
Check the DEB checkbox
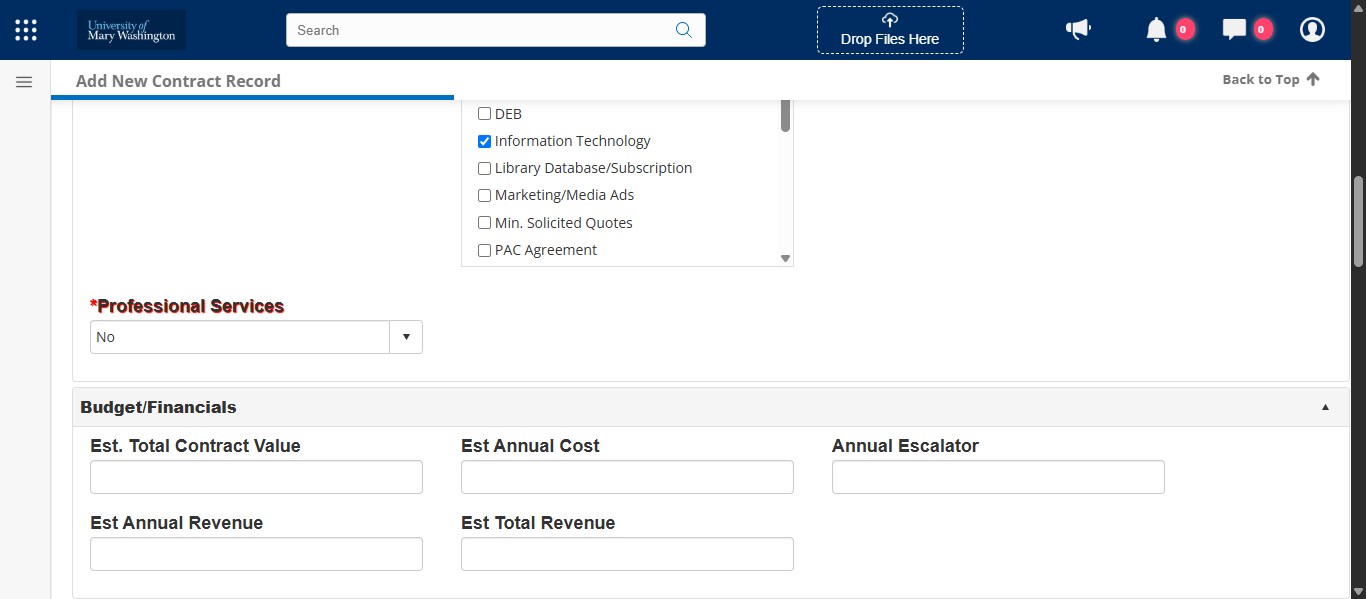484,113
